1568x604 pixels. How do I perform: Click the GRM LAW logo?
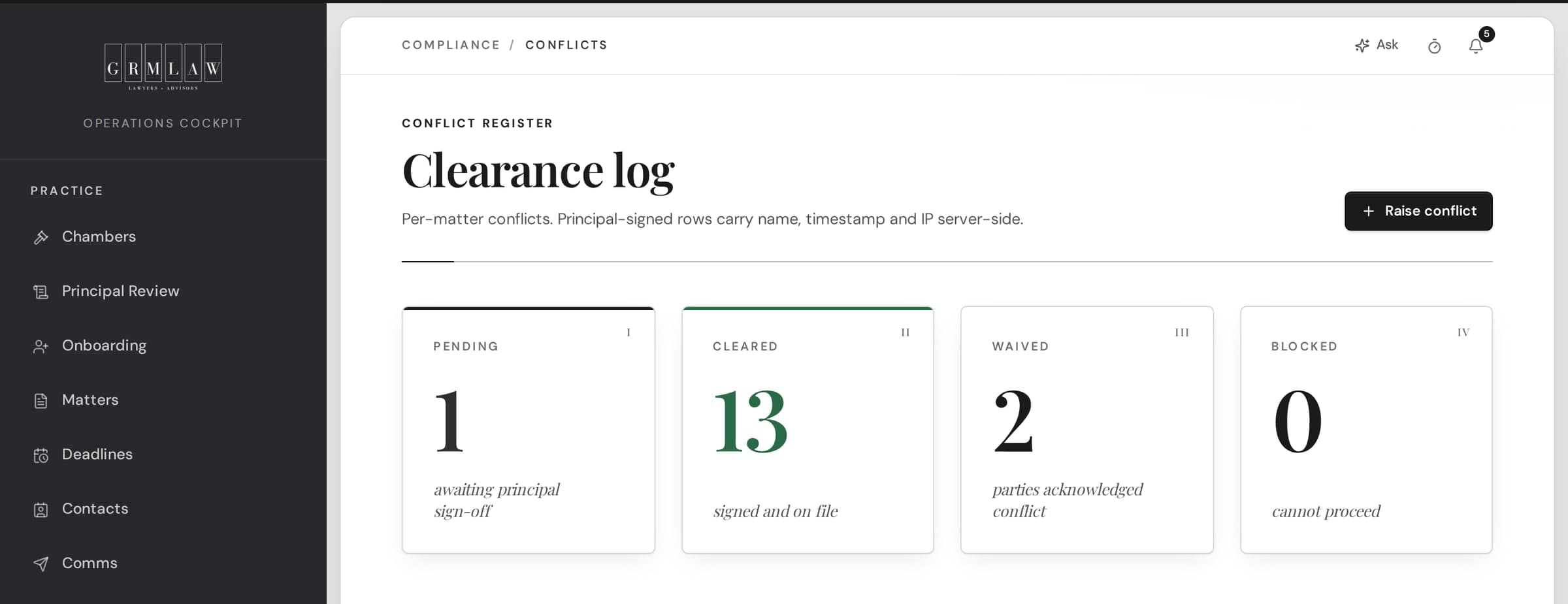click(x=163, y=67)
